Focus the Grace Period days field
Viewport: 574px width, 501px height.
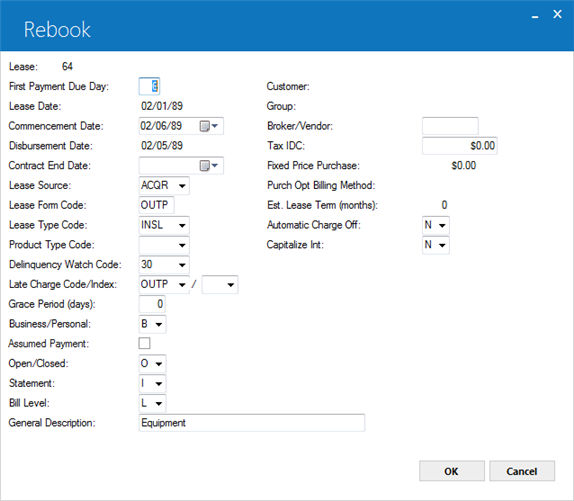point(152,304)
